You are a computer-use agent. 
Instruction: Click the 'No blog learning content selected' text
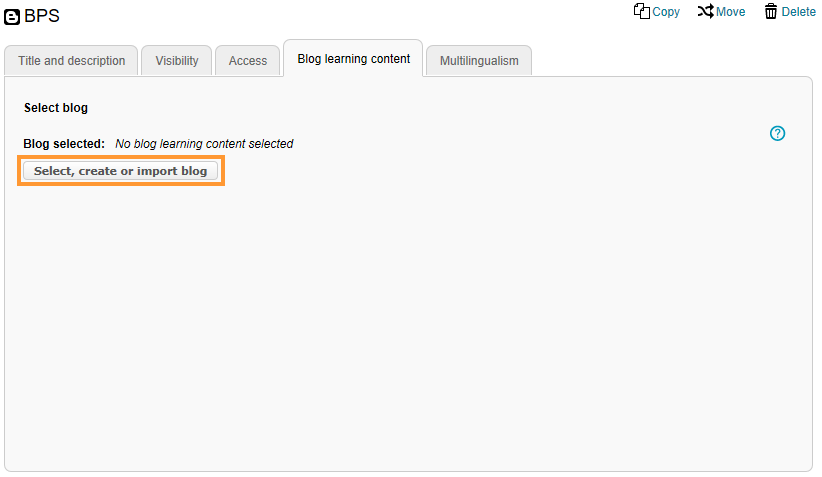(204, 144)
